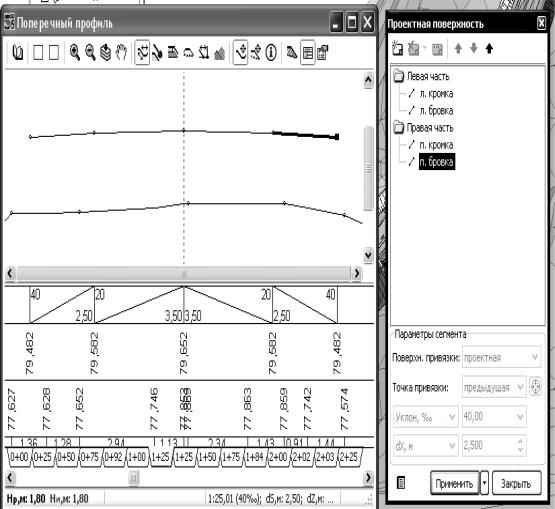Click the station tabs scroll left arrow
555x509 pixels.
click(10, 477)
